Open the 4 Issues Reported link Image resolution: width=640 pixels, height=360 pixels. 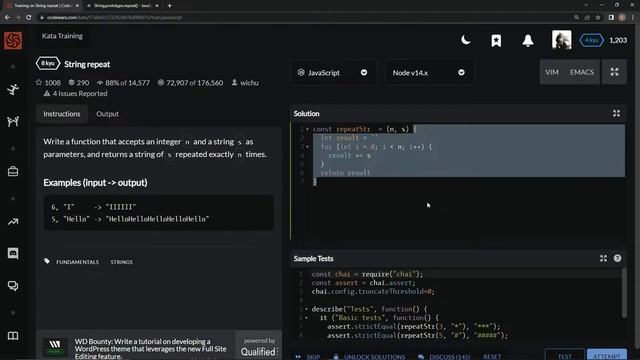(76, 93)
